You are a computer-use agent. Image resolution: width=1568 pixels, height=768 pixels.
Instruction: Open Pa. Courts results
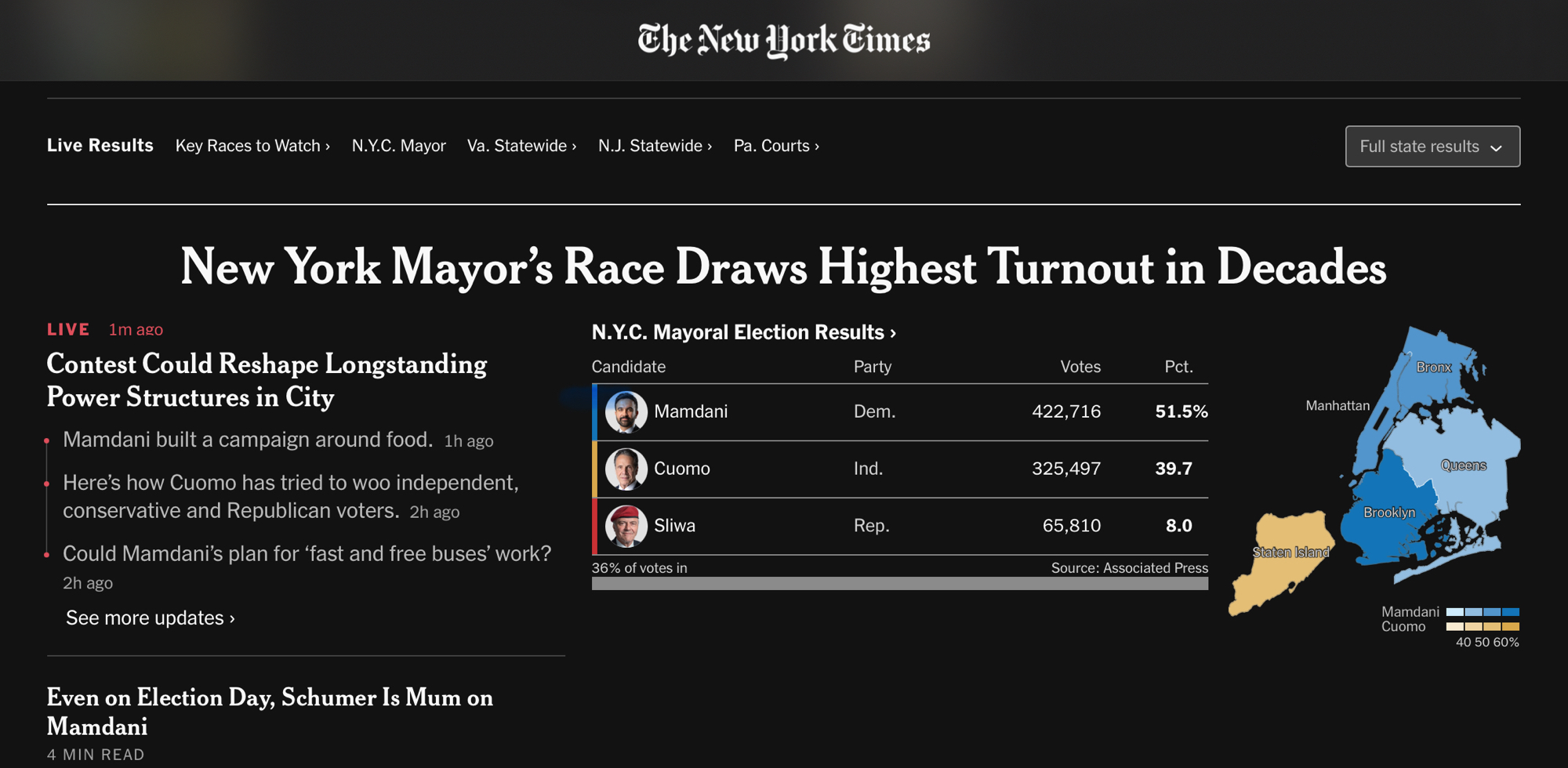coord(776,146)
